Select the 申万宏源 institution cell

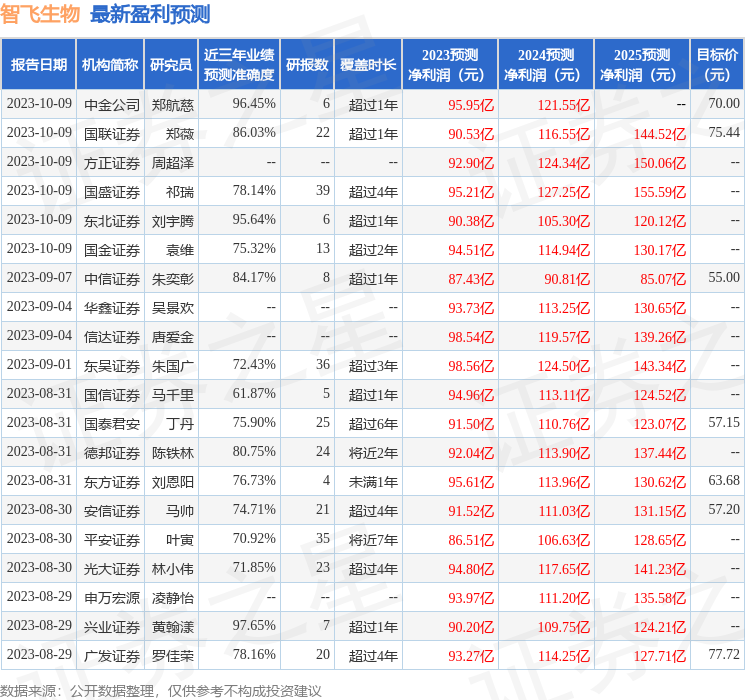112,598
